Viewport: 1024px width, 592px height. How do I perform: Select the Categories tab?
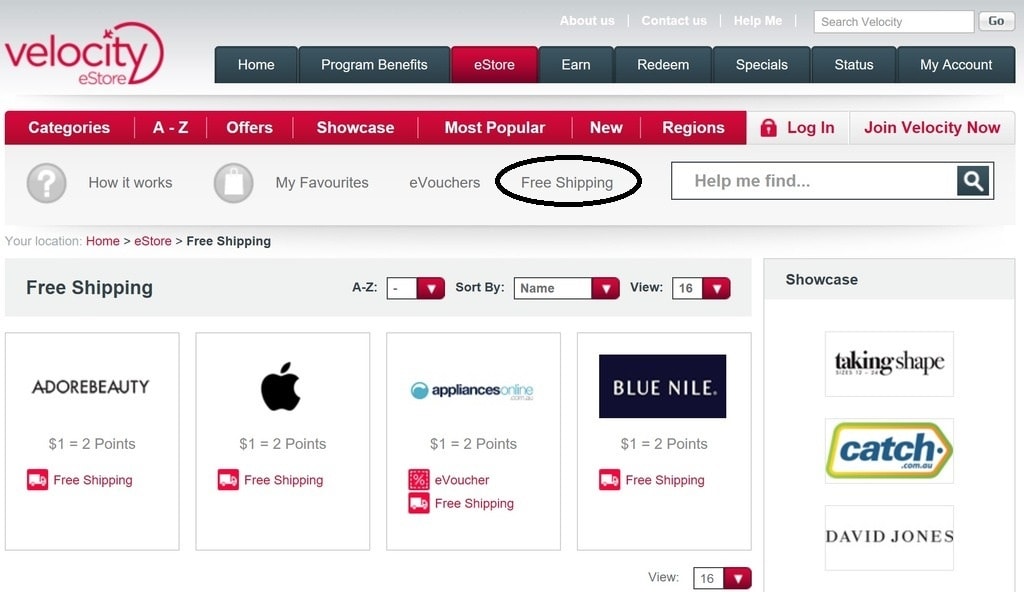pos(69,127)
